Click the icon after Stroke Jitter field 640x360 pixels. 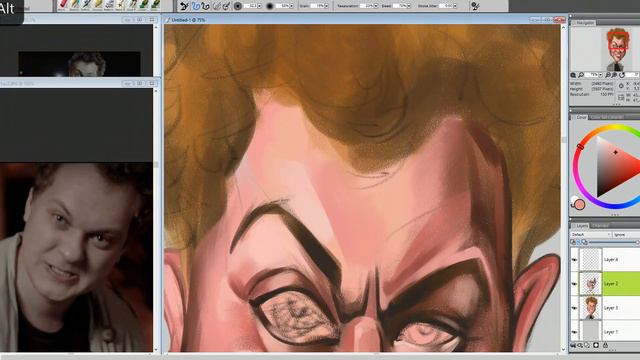(x=475, y=6)
